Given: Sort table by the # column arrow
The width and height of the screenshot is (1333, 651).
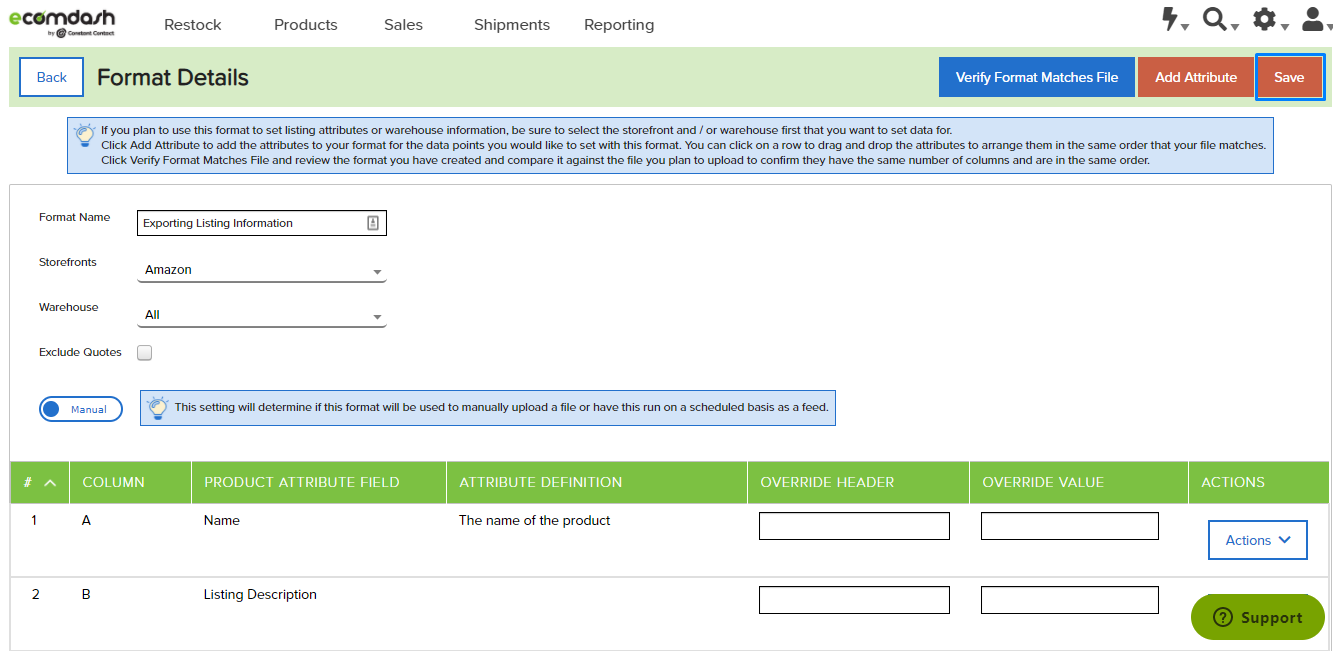Looking at the screenshot, I should tap(50, 483).
